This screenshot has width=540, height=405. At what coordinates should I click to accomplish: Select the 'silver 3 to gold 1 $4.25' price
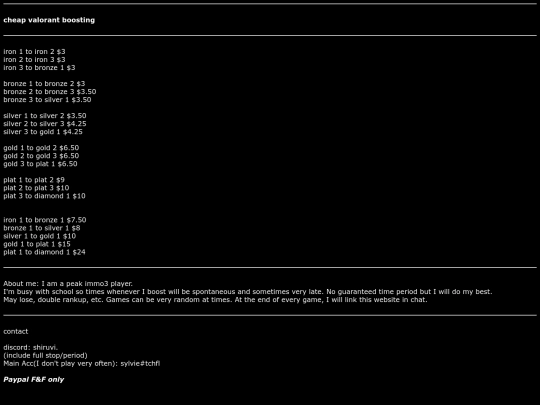(x=43, y=132)
